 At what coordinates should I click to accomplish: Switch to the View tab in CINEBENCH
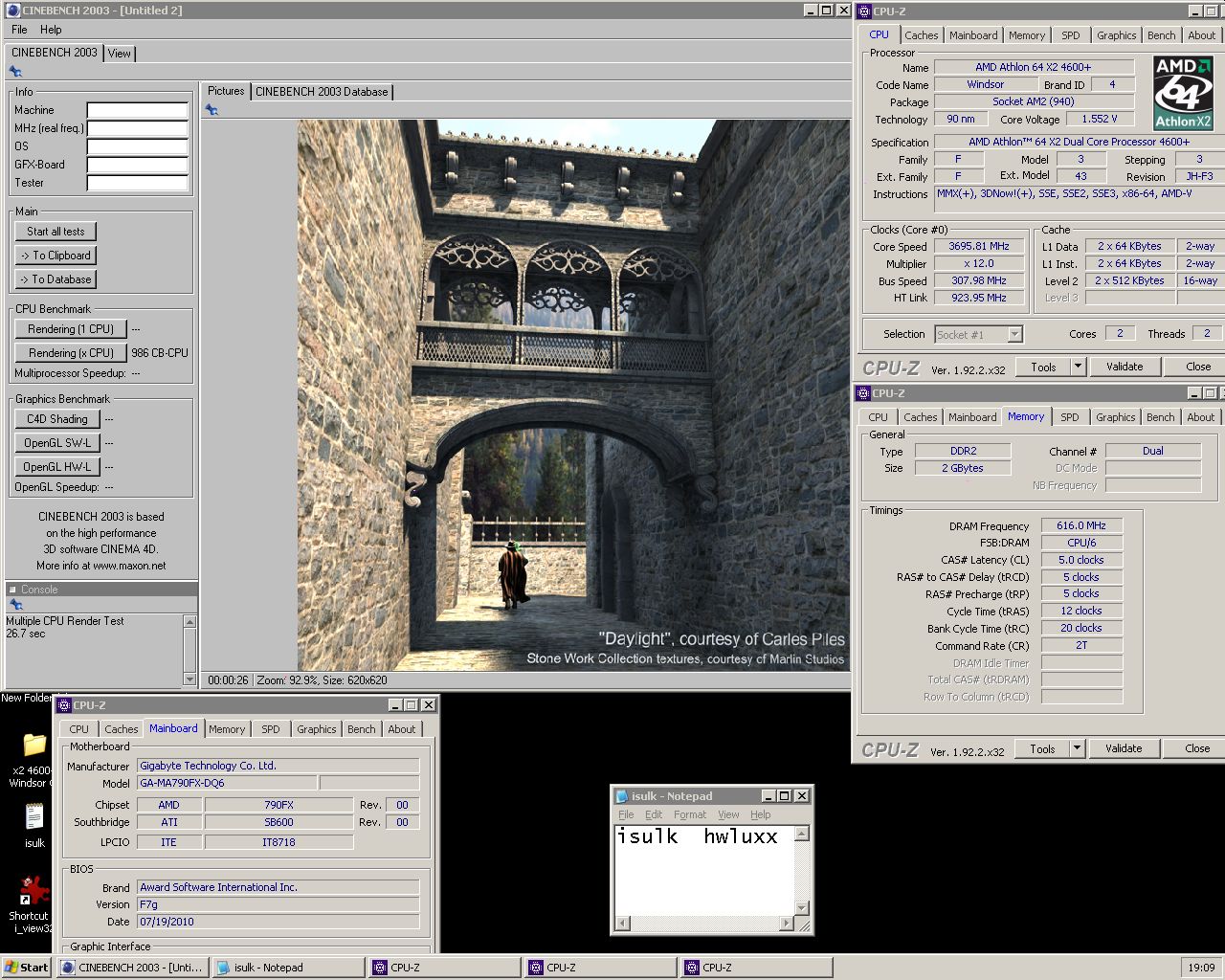[x=119, y=54]
